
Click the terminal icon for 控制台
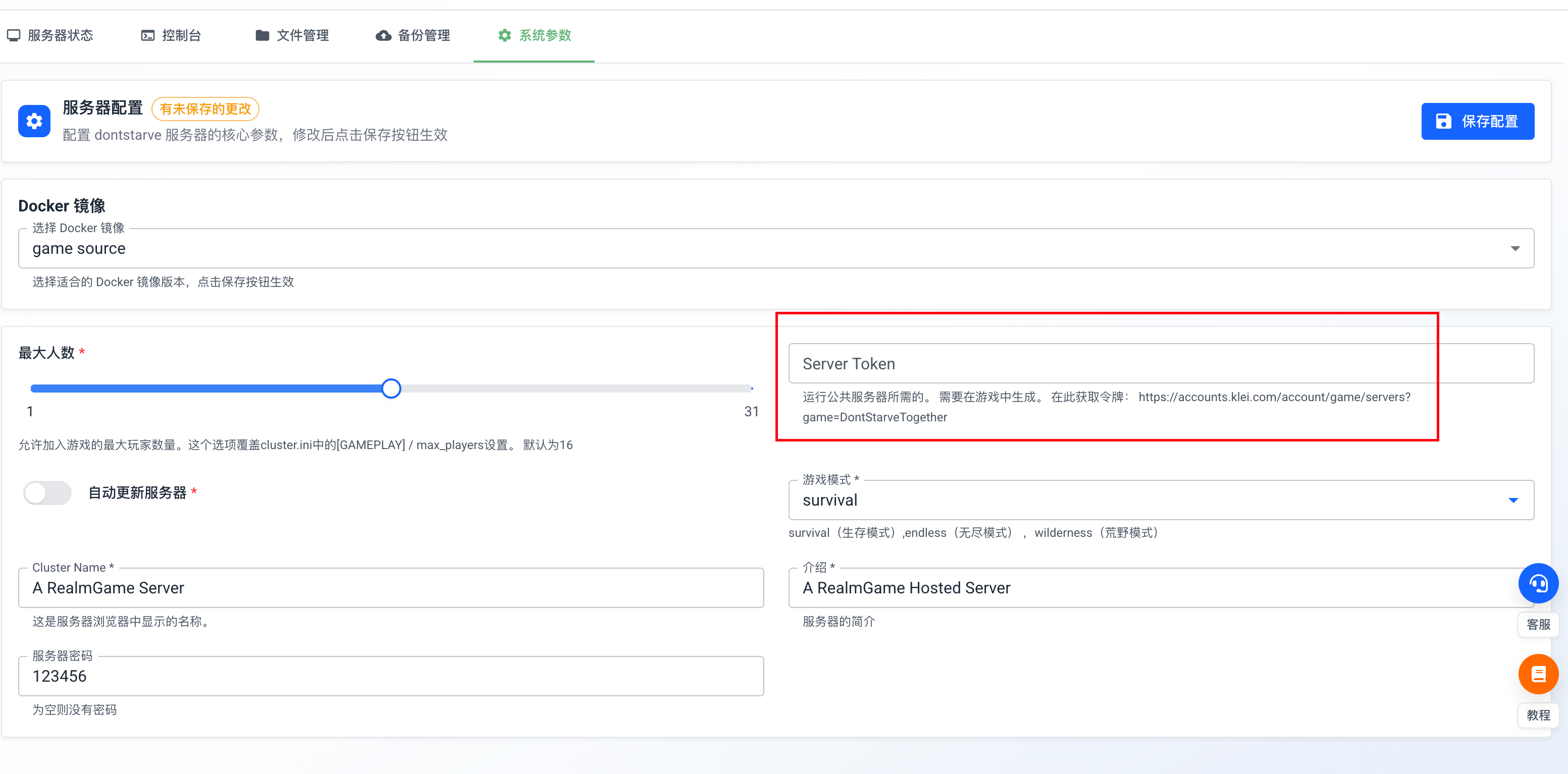pos(148,35)
